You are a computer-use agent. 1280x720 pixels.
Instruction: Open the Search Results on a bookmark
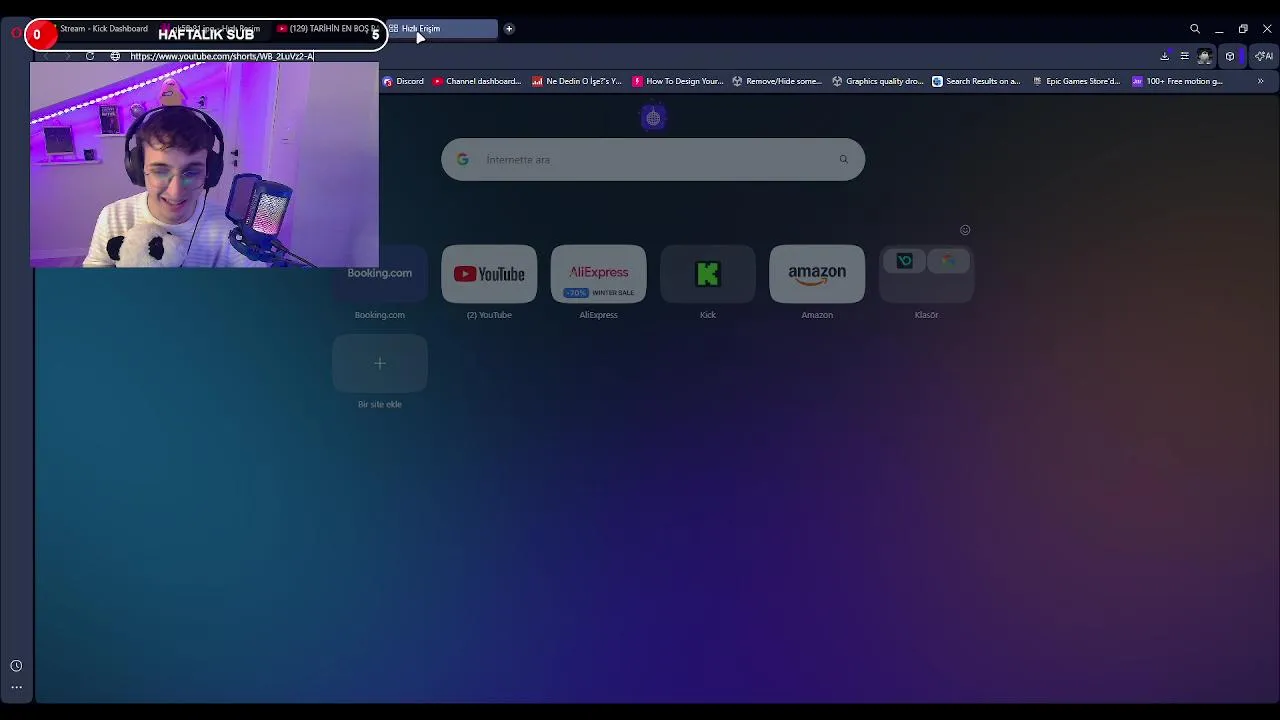pos(976,81)
